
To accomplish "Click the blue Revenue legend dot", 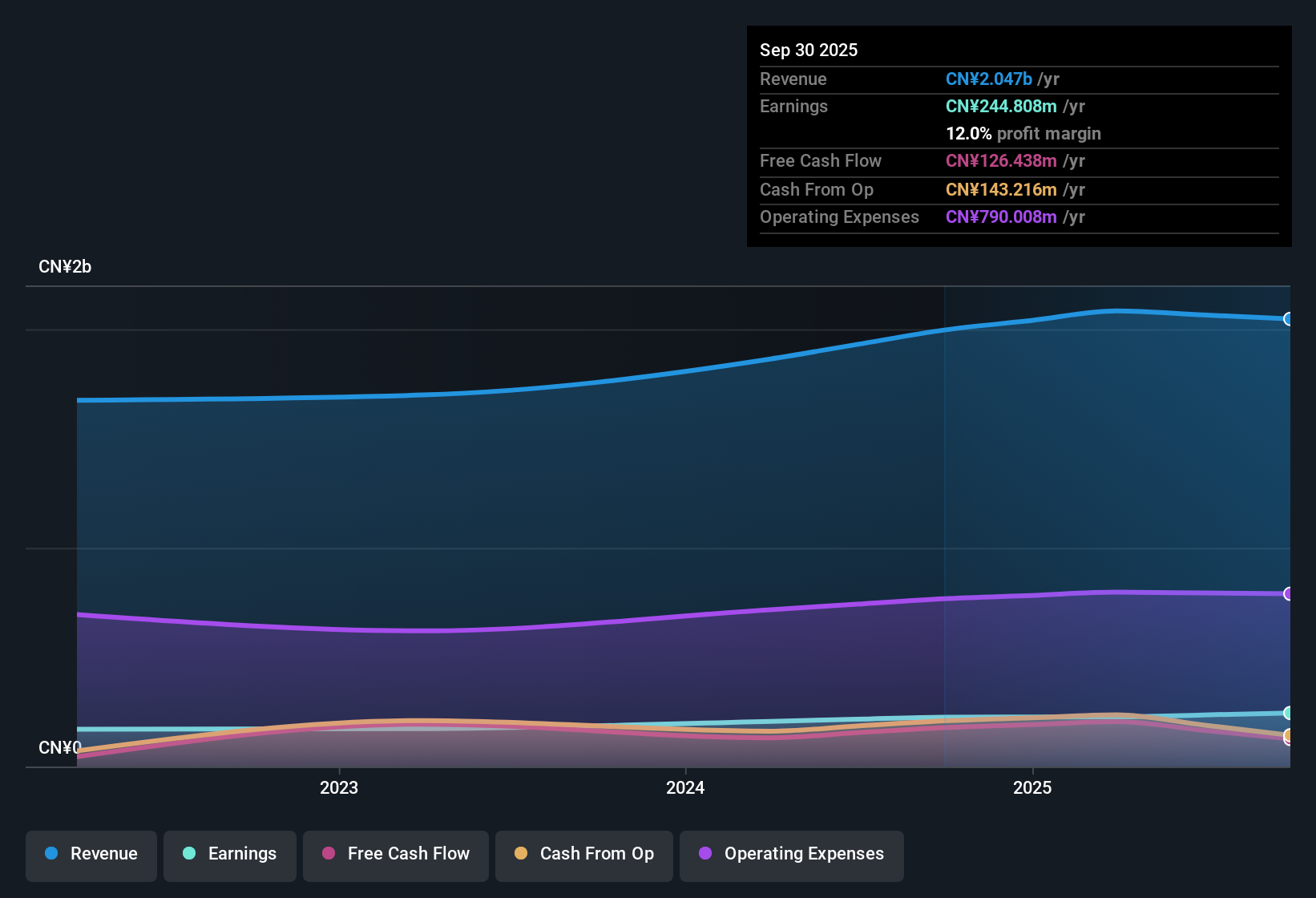I will [x=51, y=854].
